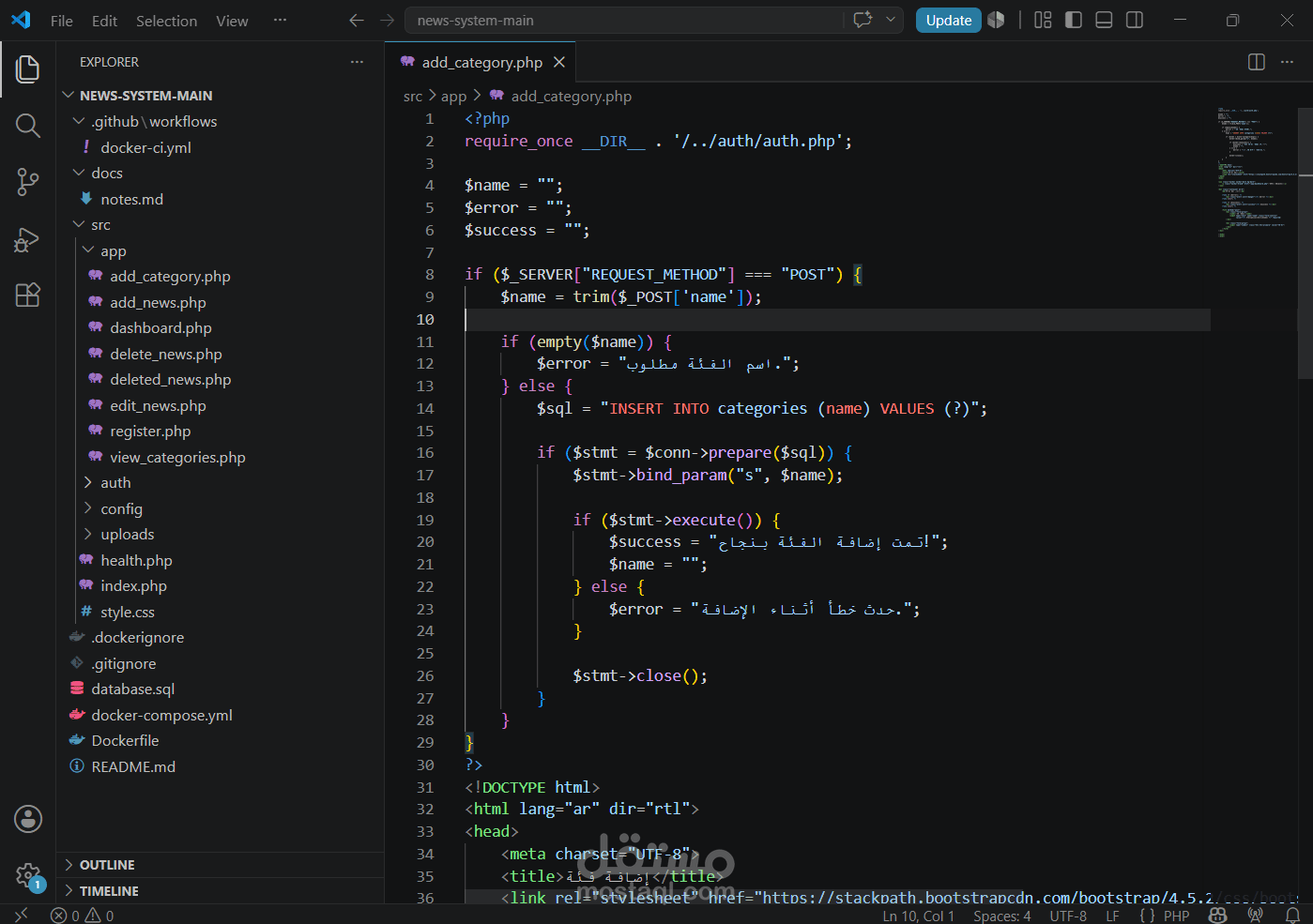1313x924 pixels.
Task: Open the Copilot chat icon
Action: tap(863, 20)
